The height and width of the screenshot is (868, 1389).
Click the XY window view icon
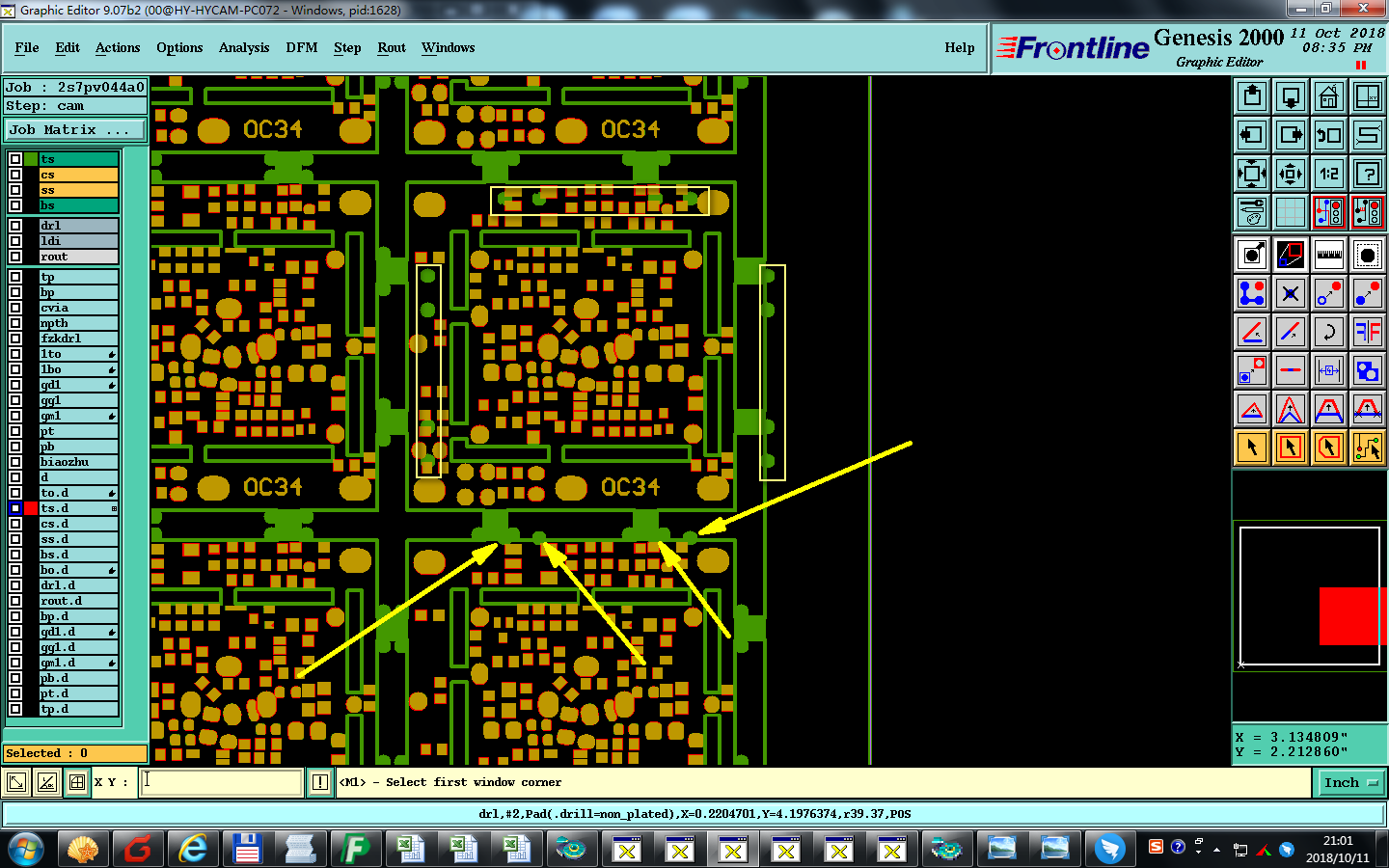tap(1368, 96)
